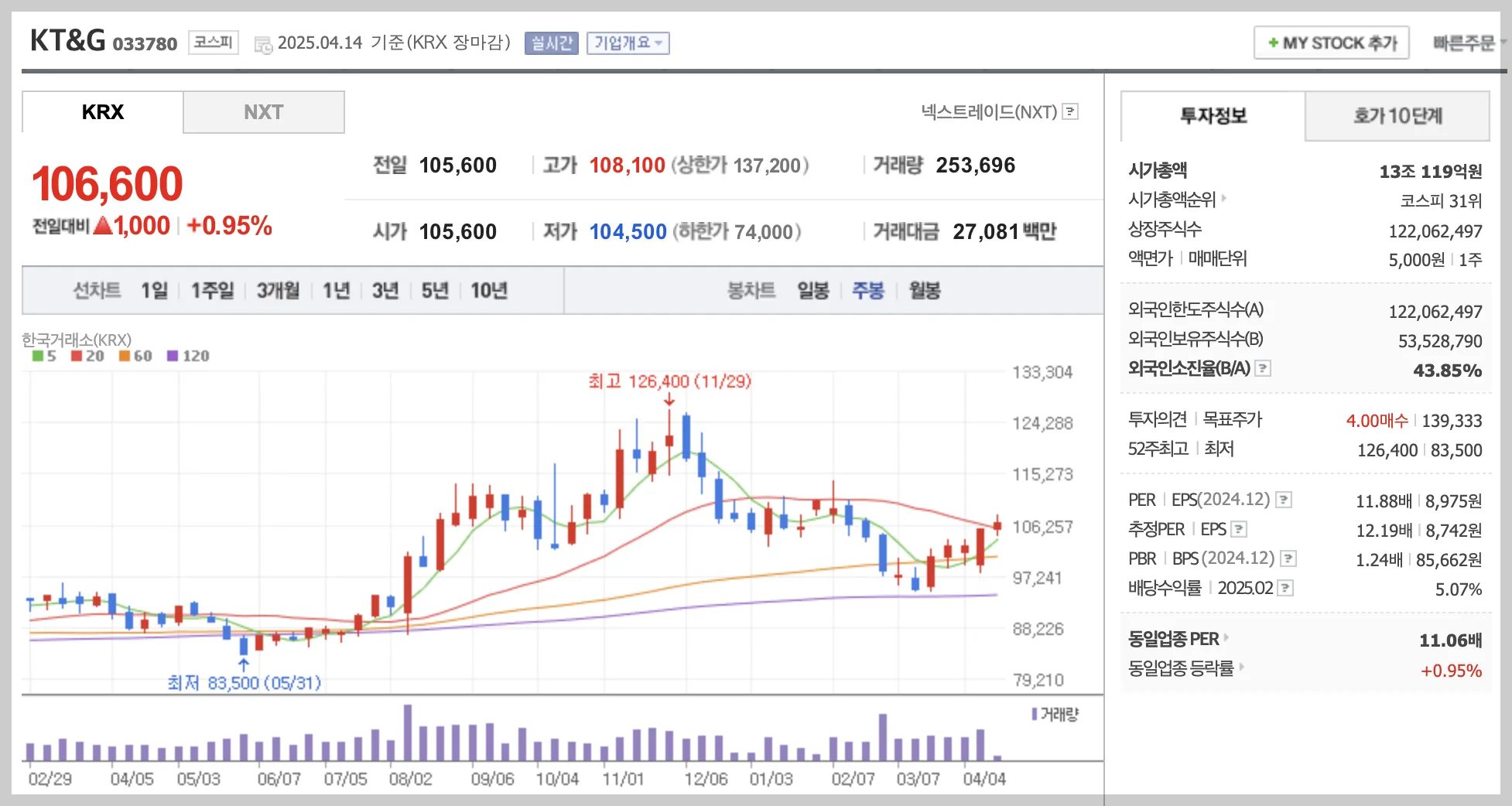
Task: Click the MY STOCK 추가 button
Action: point(1331,43)
